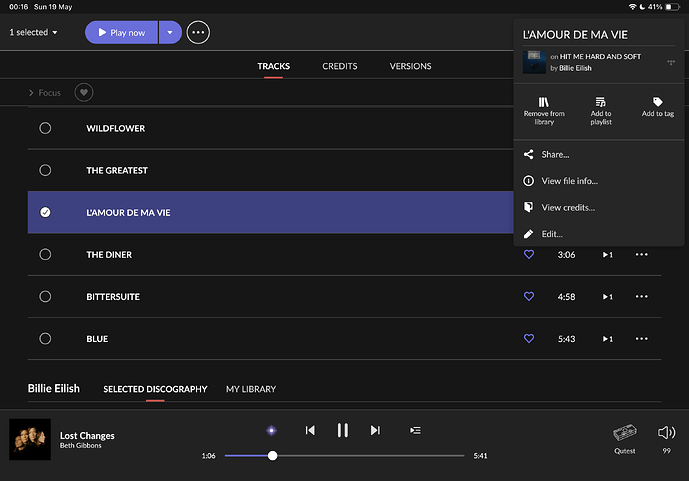Viewport: 689px width, 481px height.
Task: Click the now-playing album artwork thumbnail
Action: click(x=30, y=439)
